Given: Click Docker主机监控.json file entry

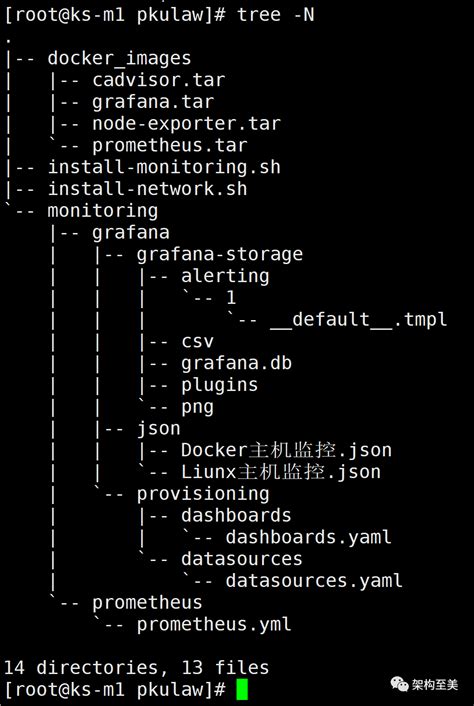Looking at the screenshot, I should coord(286,450).
